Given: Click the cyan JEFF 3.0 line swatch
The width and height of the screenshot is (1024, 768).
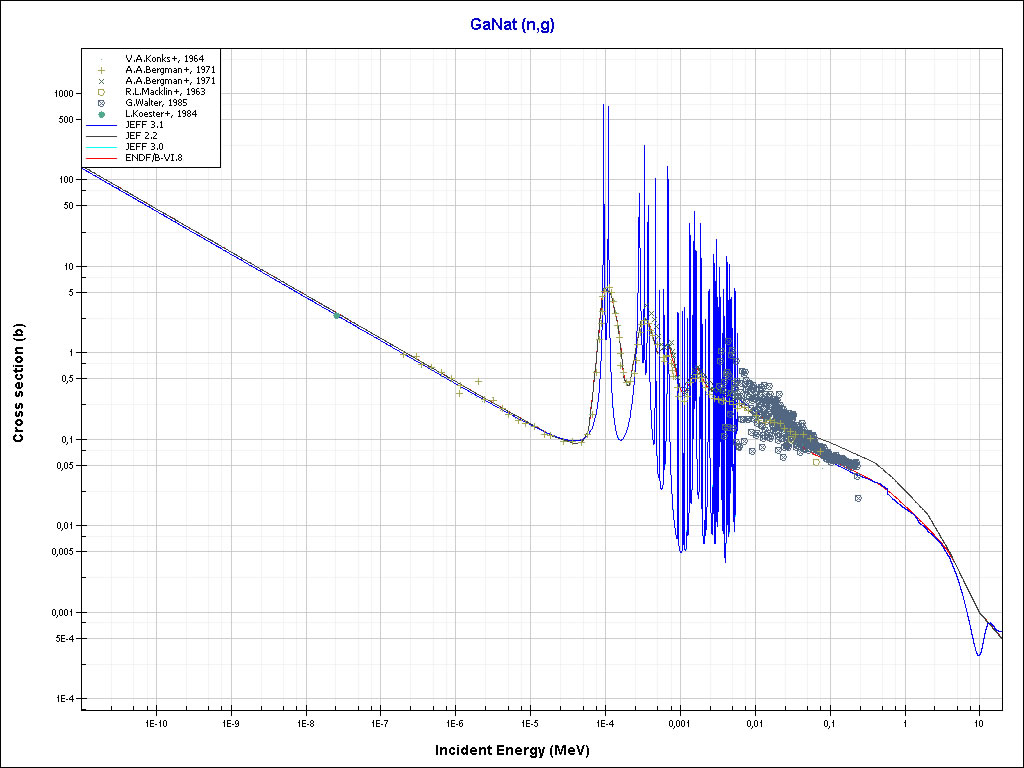Looking at the screenshot, I should 101,147.
